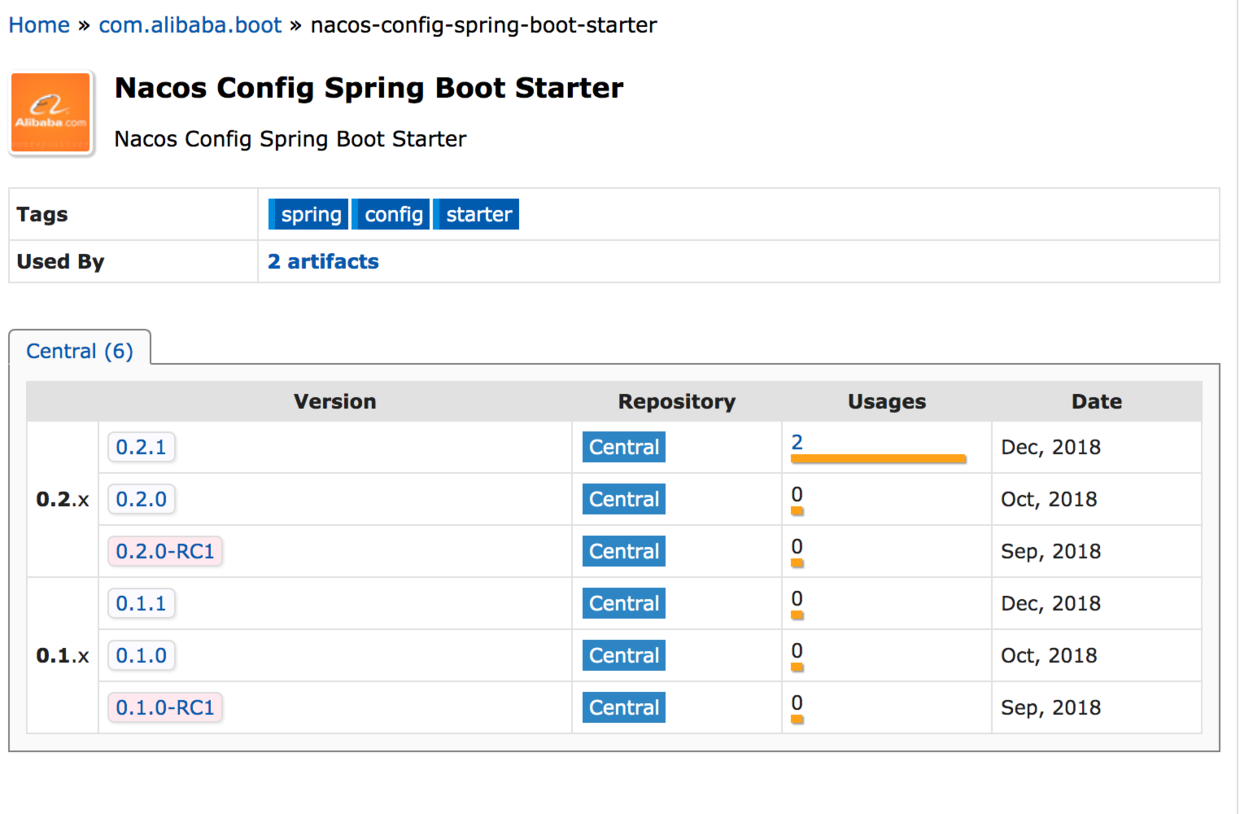This screenshot has width=1240, height=814.
Task: Click the Alibaba logo icon
Action: [51, 113]
